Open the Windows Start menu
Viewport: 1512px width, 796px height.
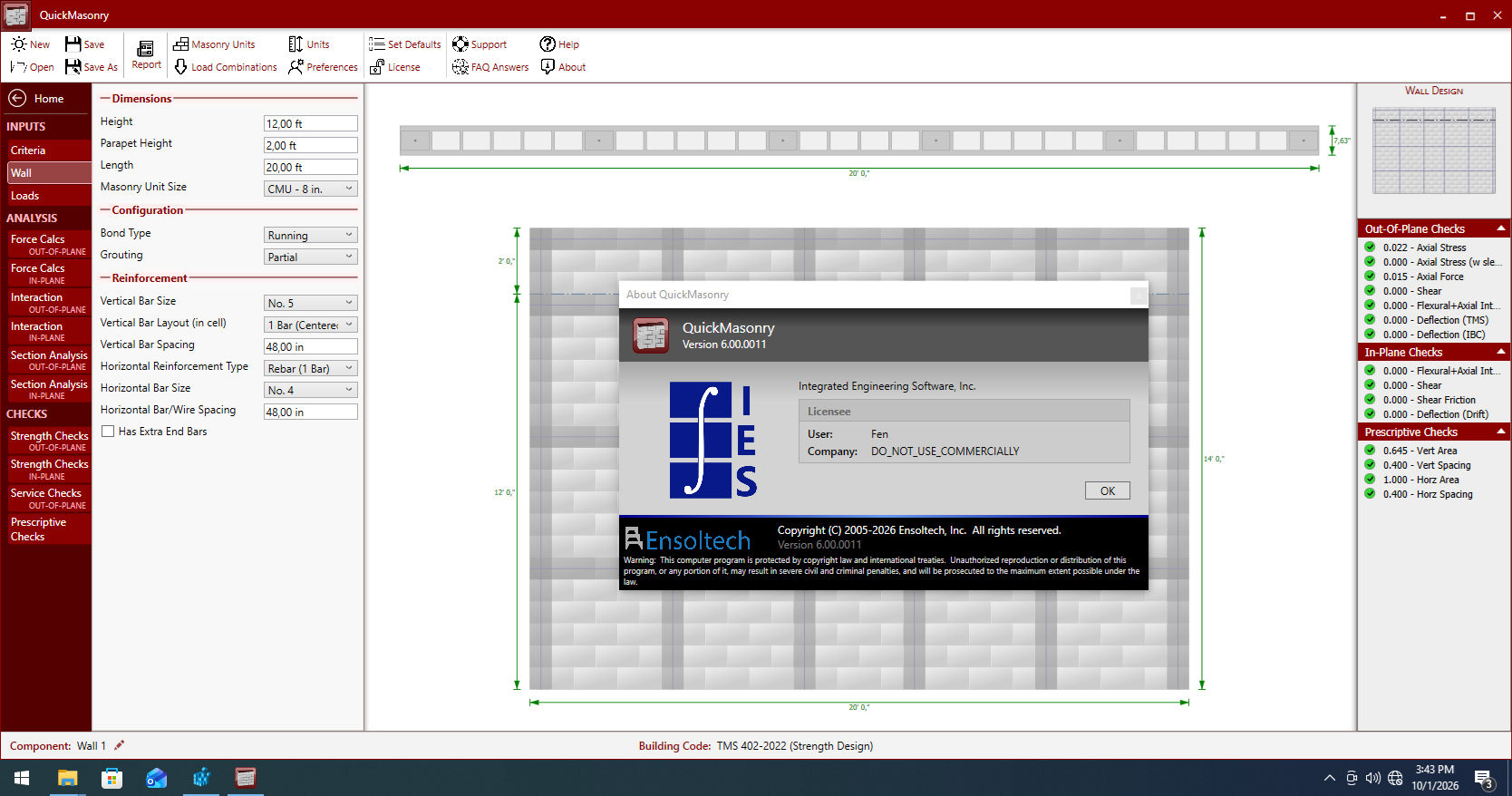click(22, 778)
